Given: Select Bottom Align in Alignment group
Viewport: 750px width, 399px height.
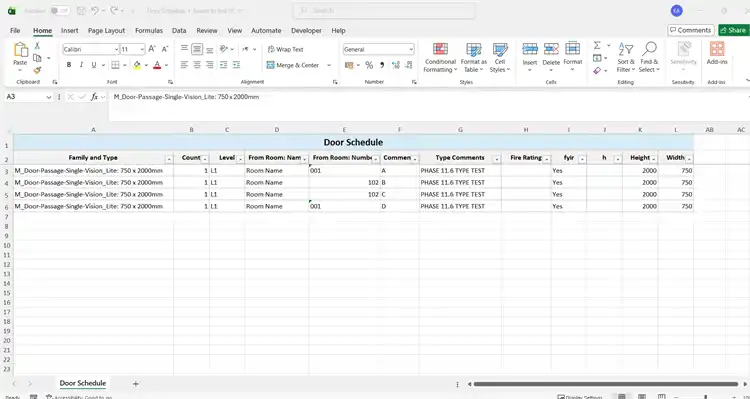Looking at the screenshot, I should pyautogui.click(x=210, y=49).
